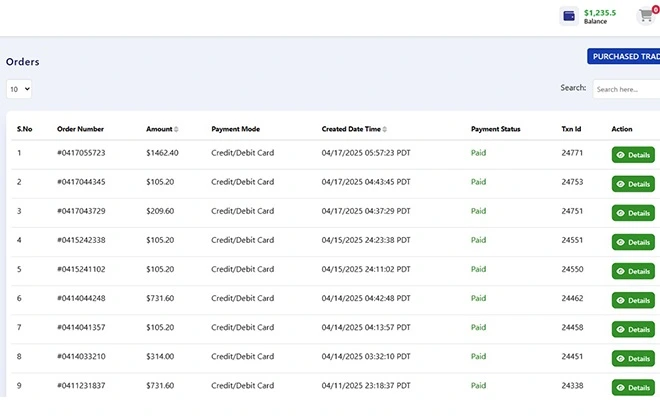Screen dimensions: 660x419
Task: View Details for order #0417043729
Action: click(633, 213)
